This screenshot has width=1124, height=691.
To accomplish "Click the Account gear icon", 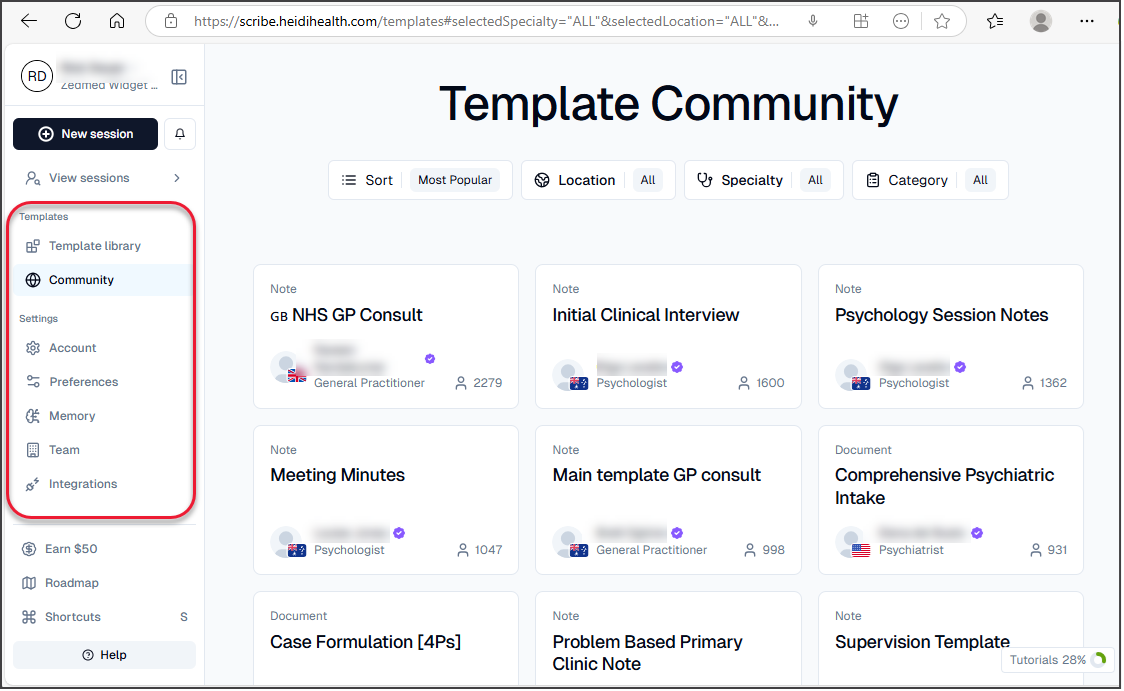I will [x=33, y=348].
